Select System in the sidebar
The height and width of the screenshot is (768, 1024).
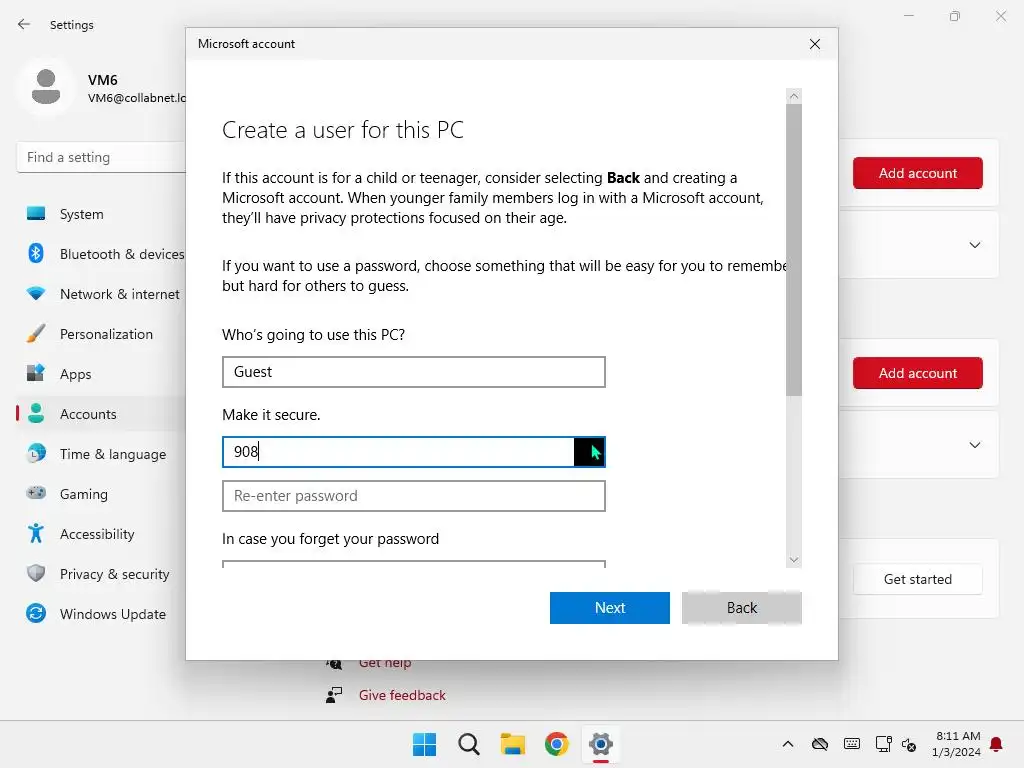click(82, 214)
